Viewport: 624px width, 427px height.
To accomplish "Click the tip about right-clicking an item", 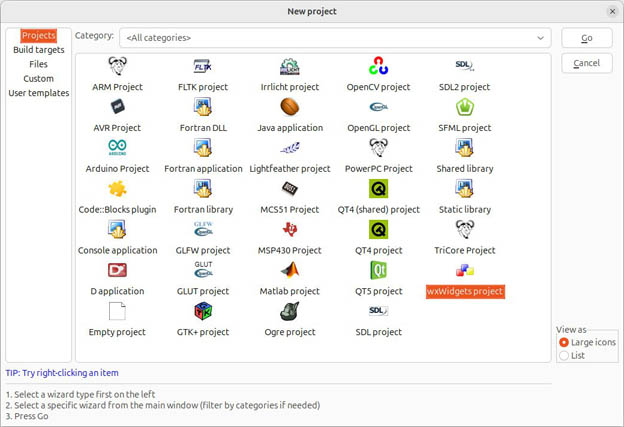I will pyautogui.click(x=62, y=373).
